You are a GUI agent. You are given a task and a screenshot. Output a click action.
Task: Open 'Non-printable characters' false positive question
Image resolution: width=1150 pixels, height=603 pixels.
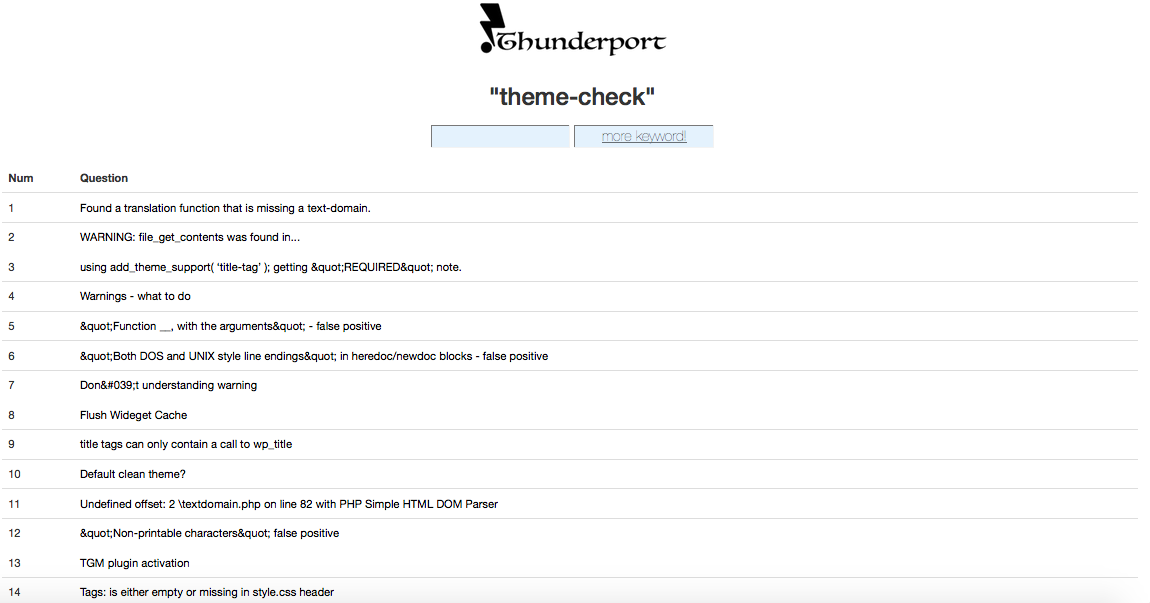click(x=209, y=533)
